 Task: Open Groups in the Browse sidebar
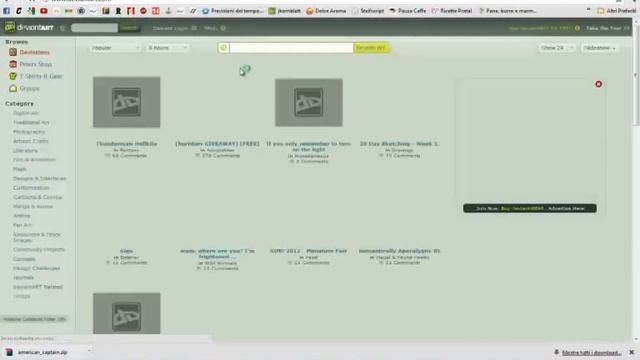pyautogui.click(x=24, y=88)
